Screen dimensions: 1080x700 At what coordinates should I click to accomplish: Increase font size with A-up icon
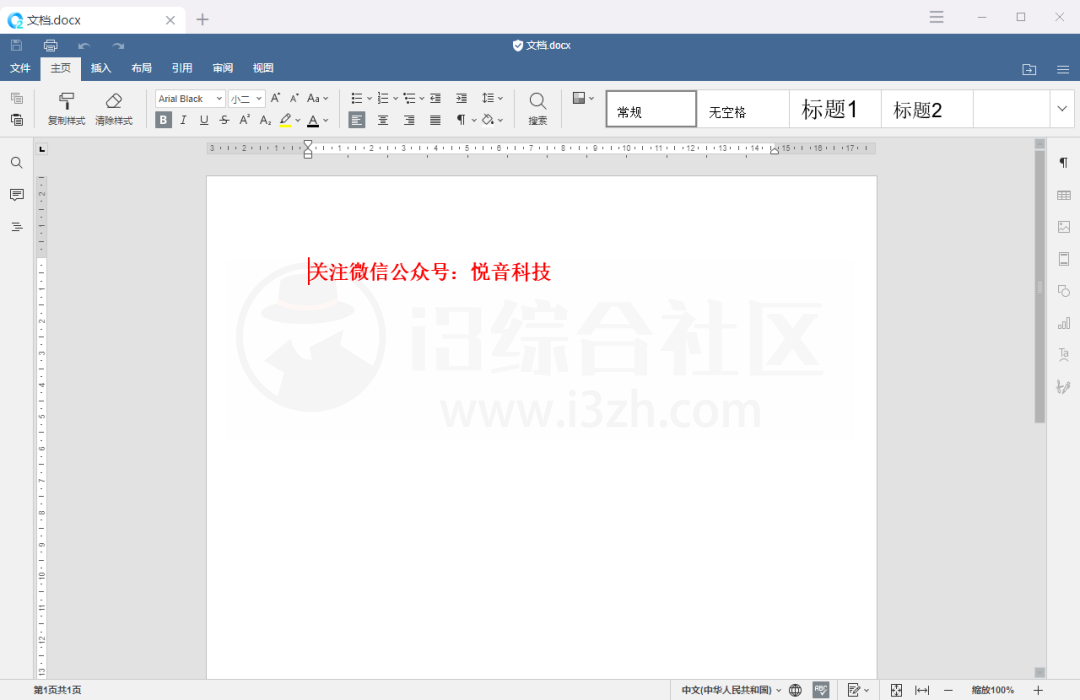pyautogui.click(x=276, y=99)
